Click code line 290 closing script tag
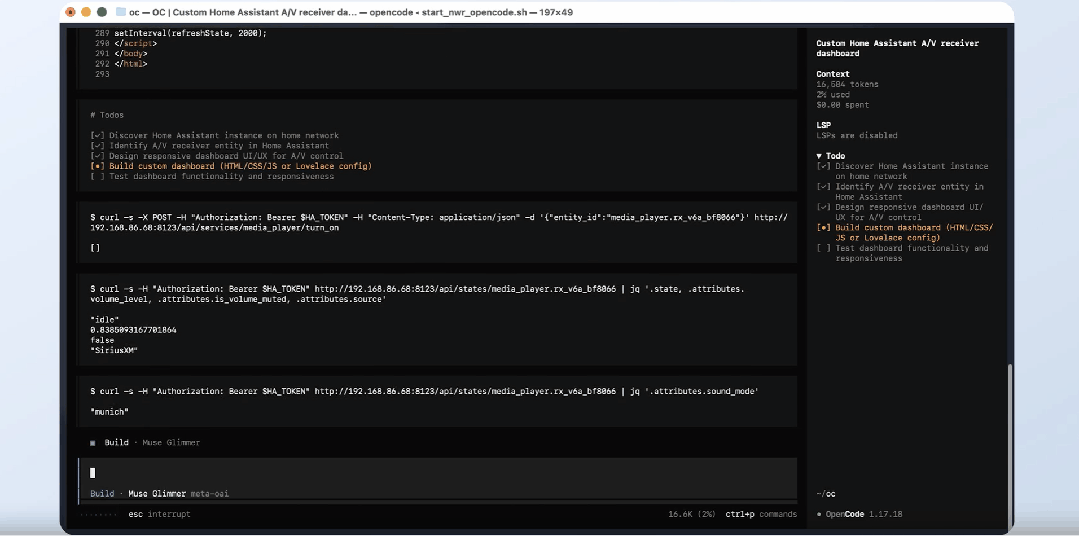Image resolution: width=1079 pixels, height=536 pixels. (x=136, y=43)
